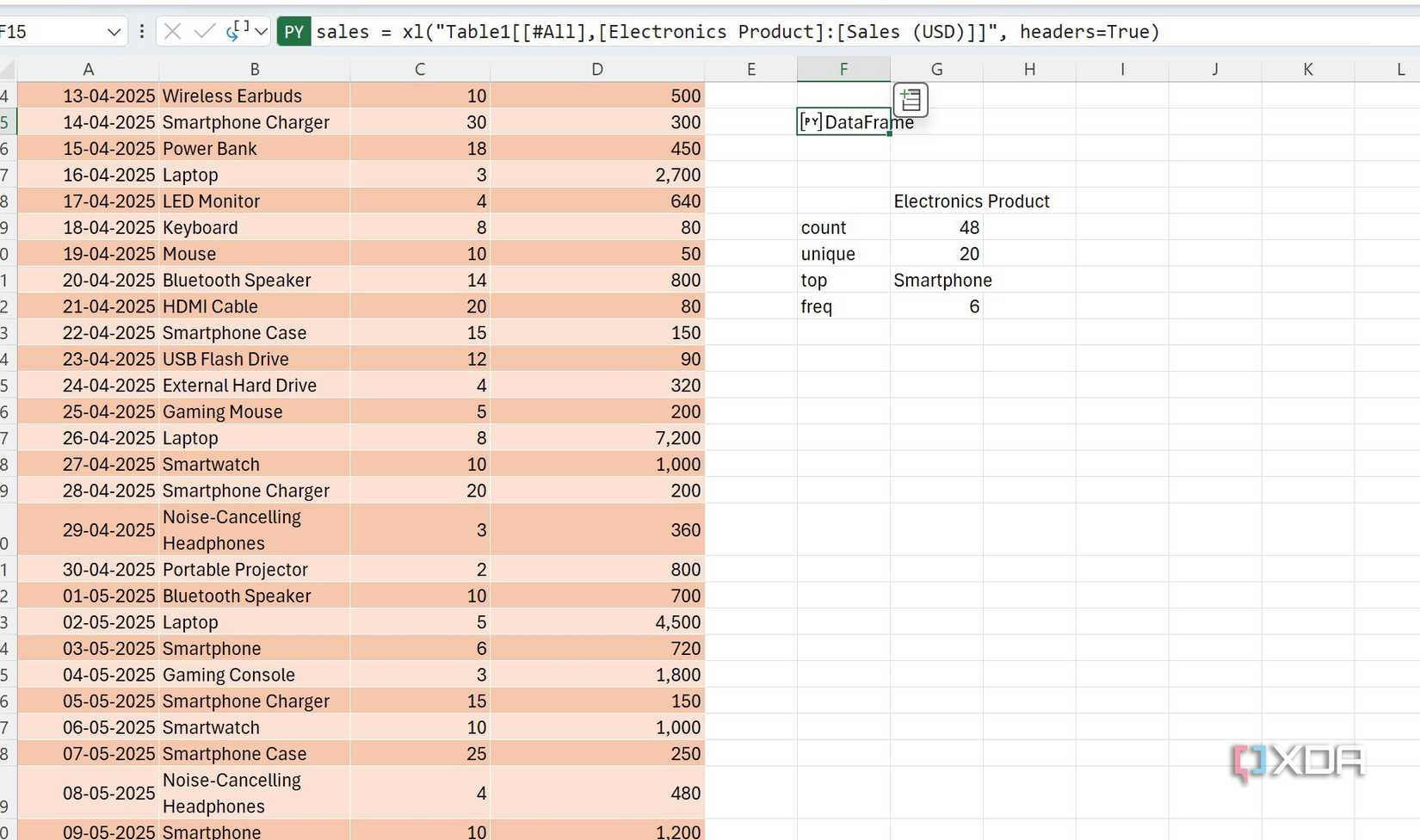Select the Cancel (X) icon beside the formula bar
Viewport: 1420px width, 840px height.
tap(171, 31)
